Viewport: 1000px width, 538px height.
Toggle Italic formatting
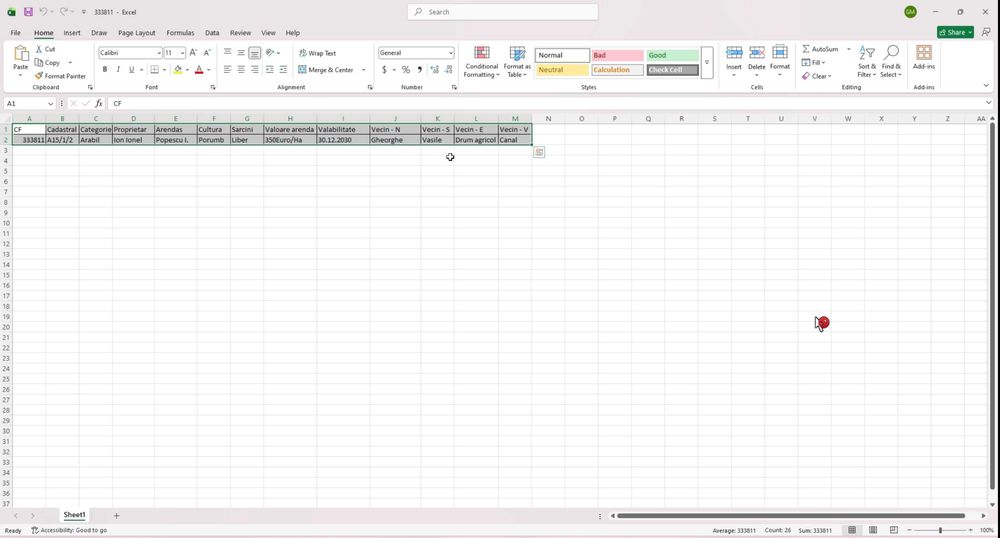118,69
